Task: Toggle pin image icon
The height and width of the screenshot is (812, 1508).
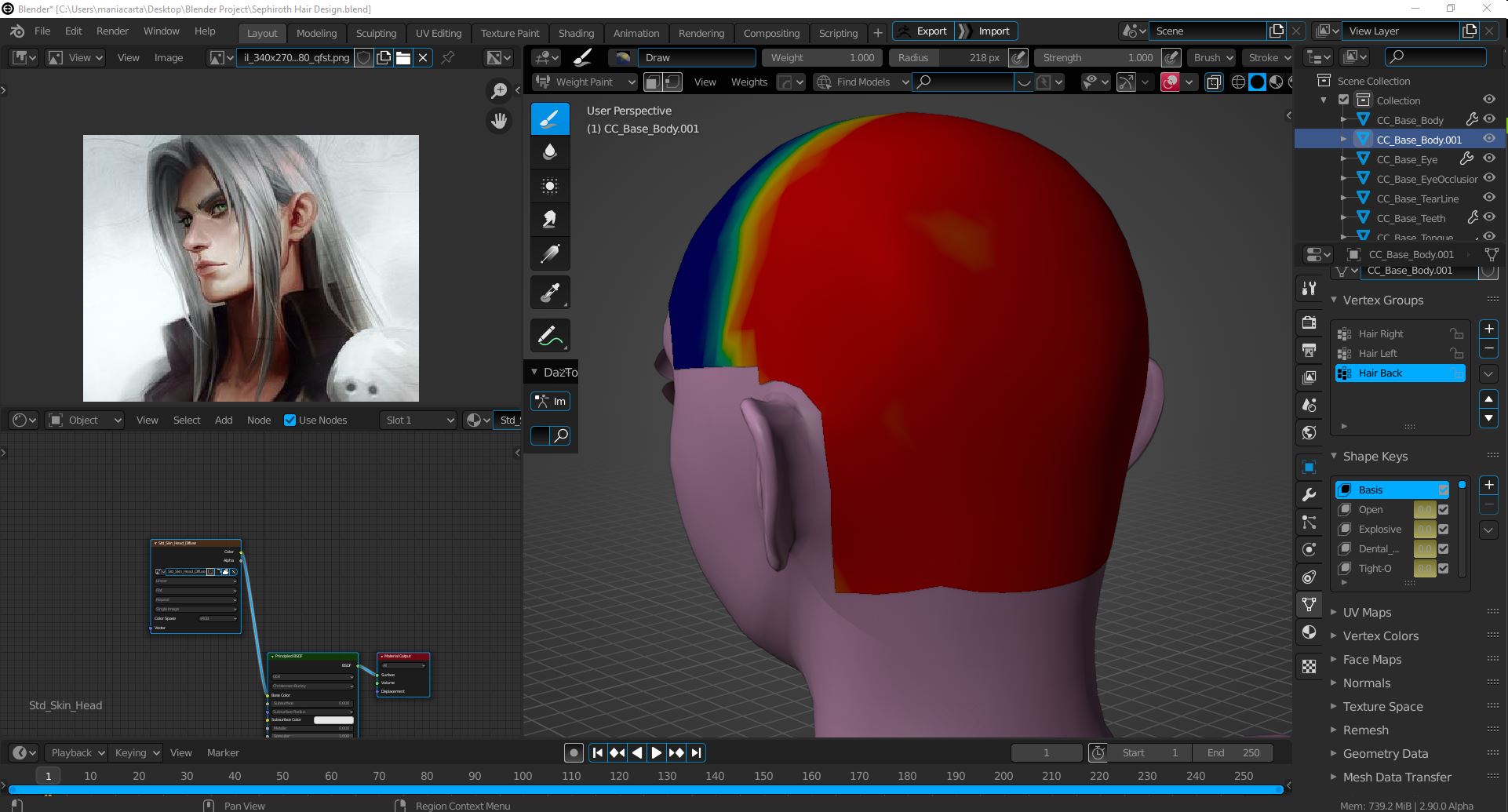Action: (448, 57)
